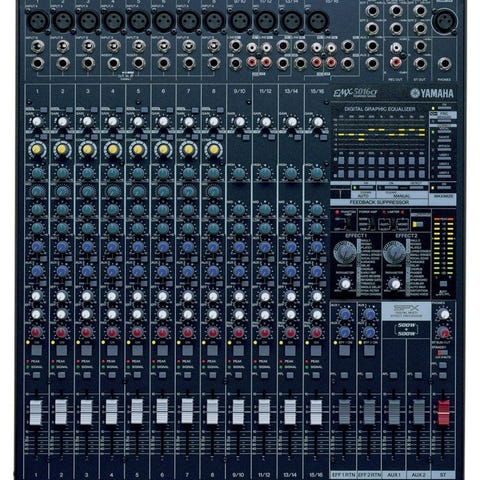Screen dimensions: 480x480
Task: Click the red ST SUB OUT knob
Action: click(444, 332)
